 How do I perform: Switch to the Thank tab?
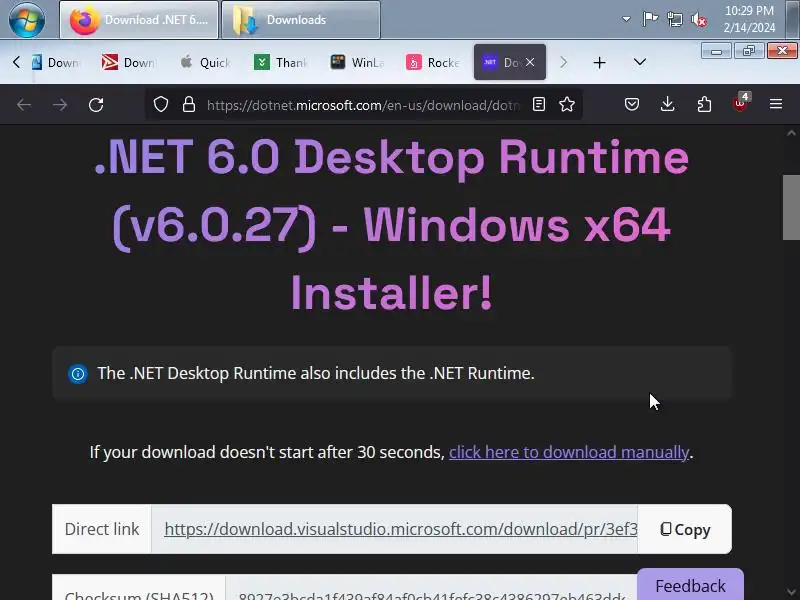click(x=281, y=62)
